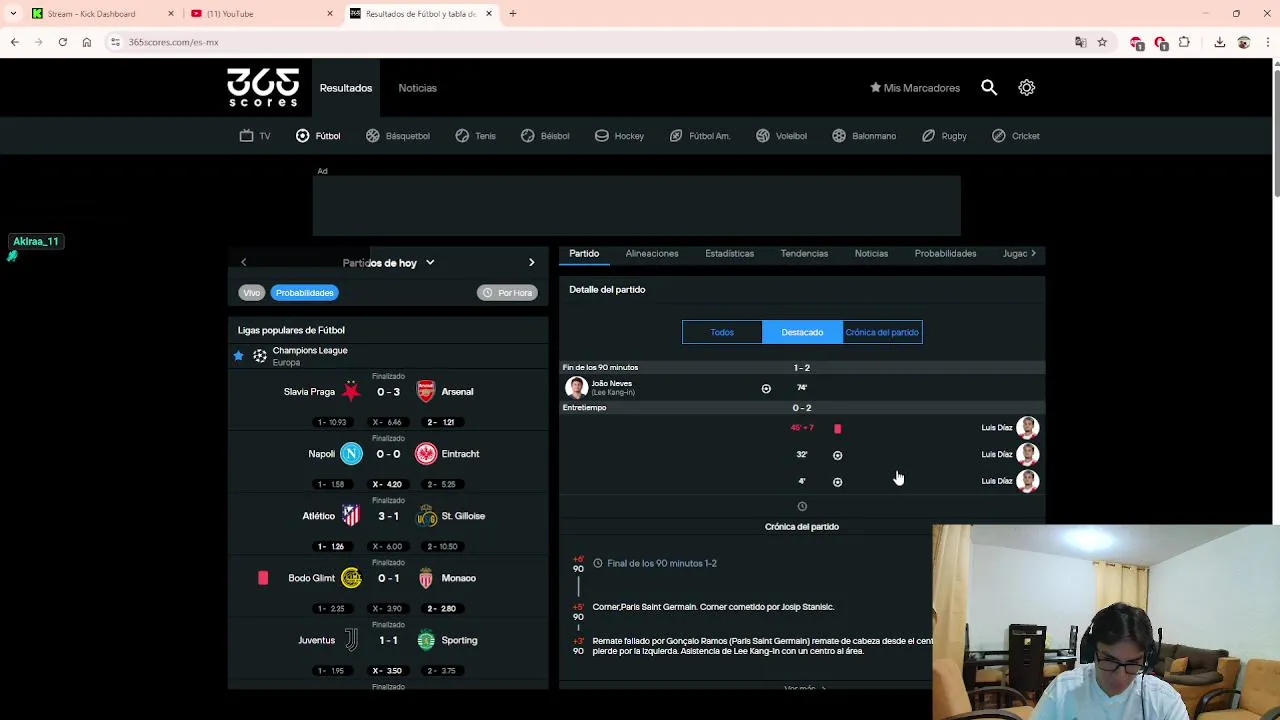Select the Béisbol sport category

[x=545, y=136]
